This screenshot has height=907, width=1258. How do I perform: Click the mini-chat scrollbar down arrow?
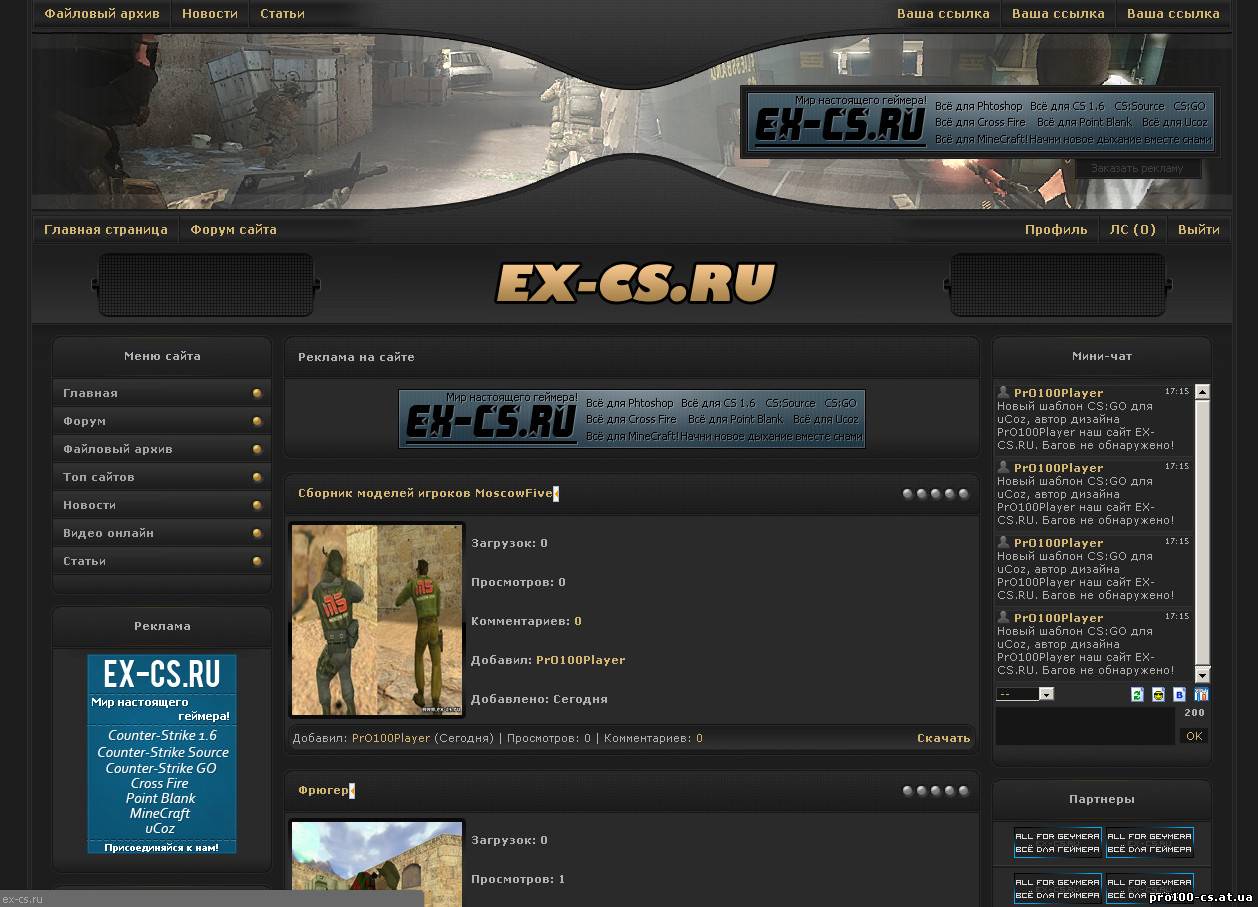point(1202,674)
